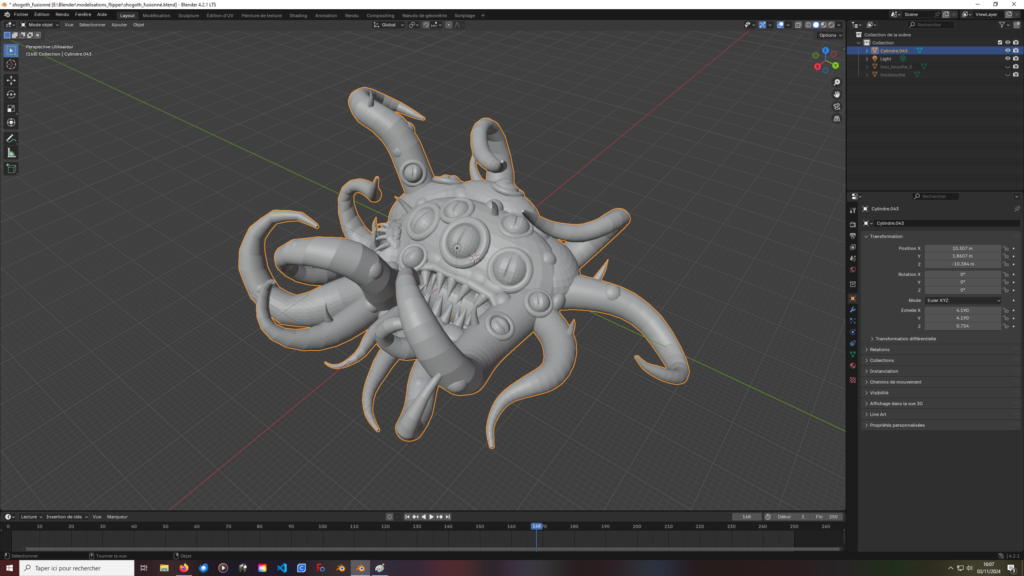The image size is (1024, 576).
Task: Open the Output properties tab
Action: 853,236
